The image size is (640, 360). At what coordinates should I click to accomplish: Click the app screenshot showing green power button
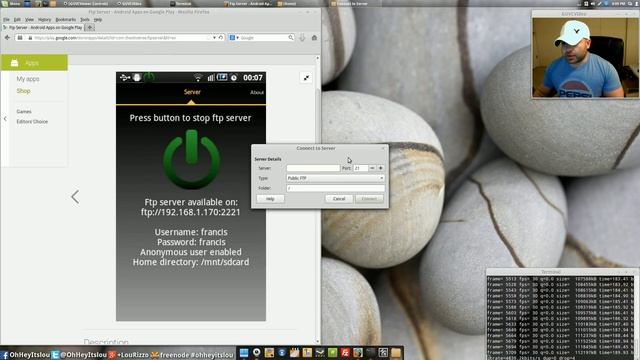[x=191, y=196]
